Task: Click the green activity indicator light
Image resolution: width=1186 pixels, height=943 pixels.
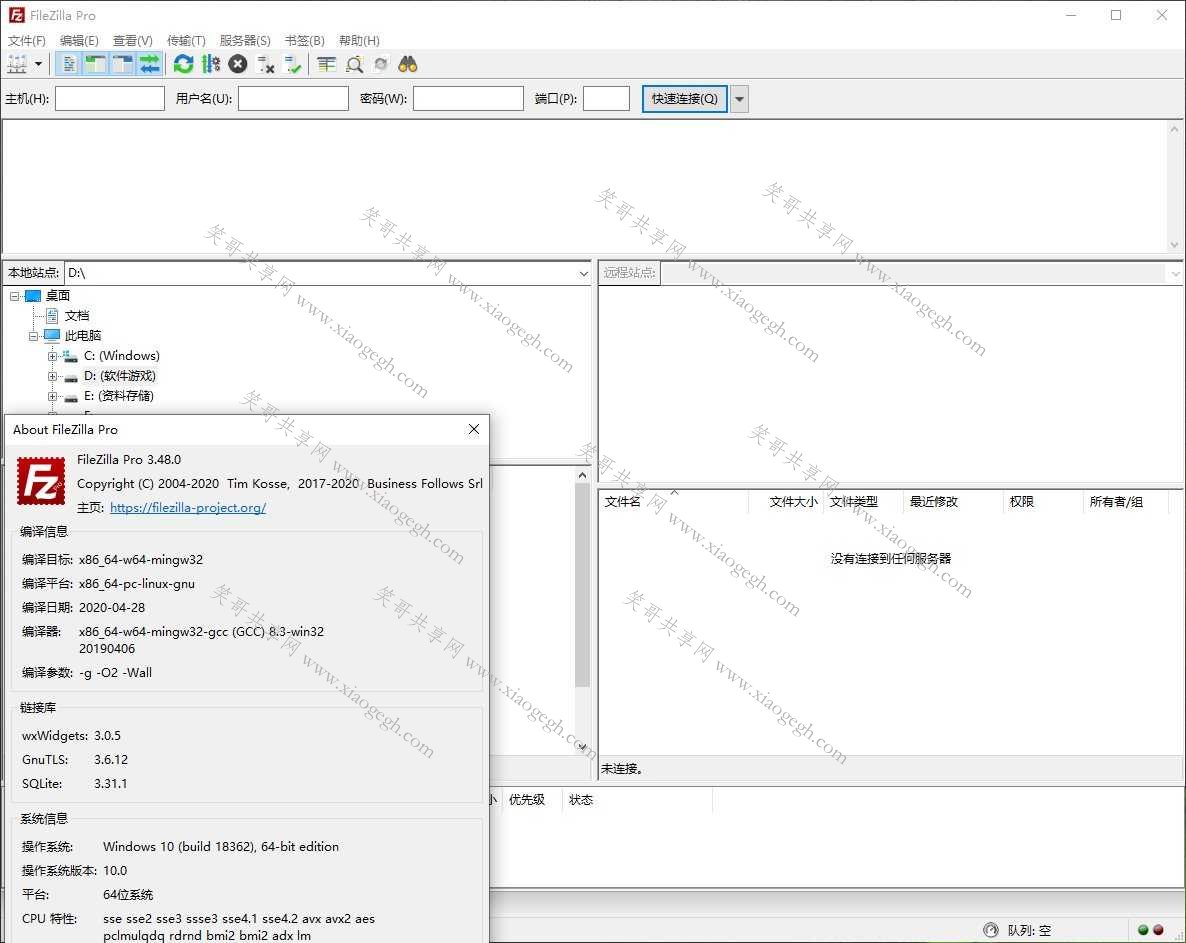Action: pos(1144,930)
